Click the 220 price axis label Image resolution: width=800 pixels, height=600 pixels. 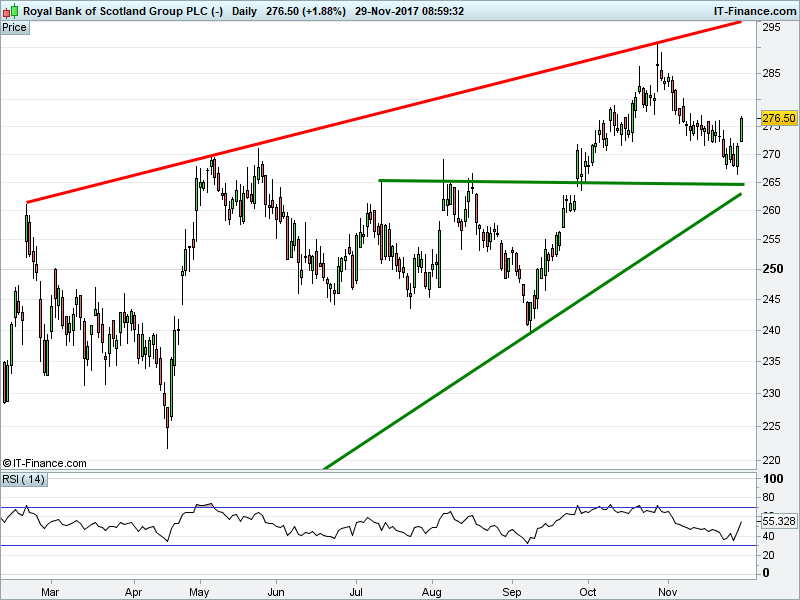771,460
